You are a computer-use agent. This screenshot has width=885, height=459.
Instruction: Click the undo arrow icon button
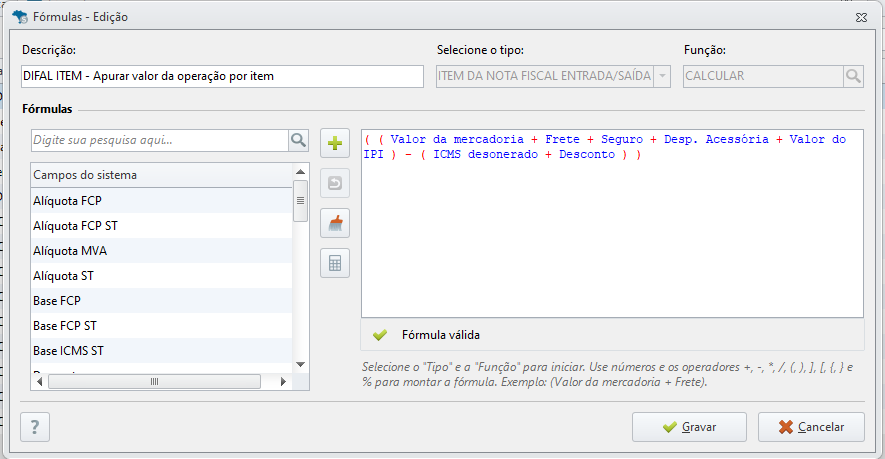tap(335, 183)
